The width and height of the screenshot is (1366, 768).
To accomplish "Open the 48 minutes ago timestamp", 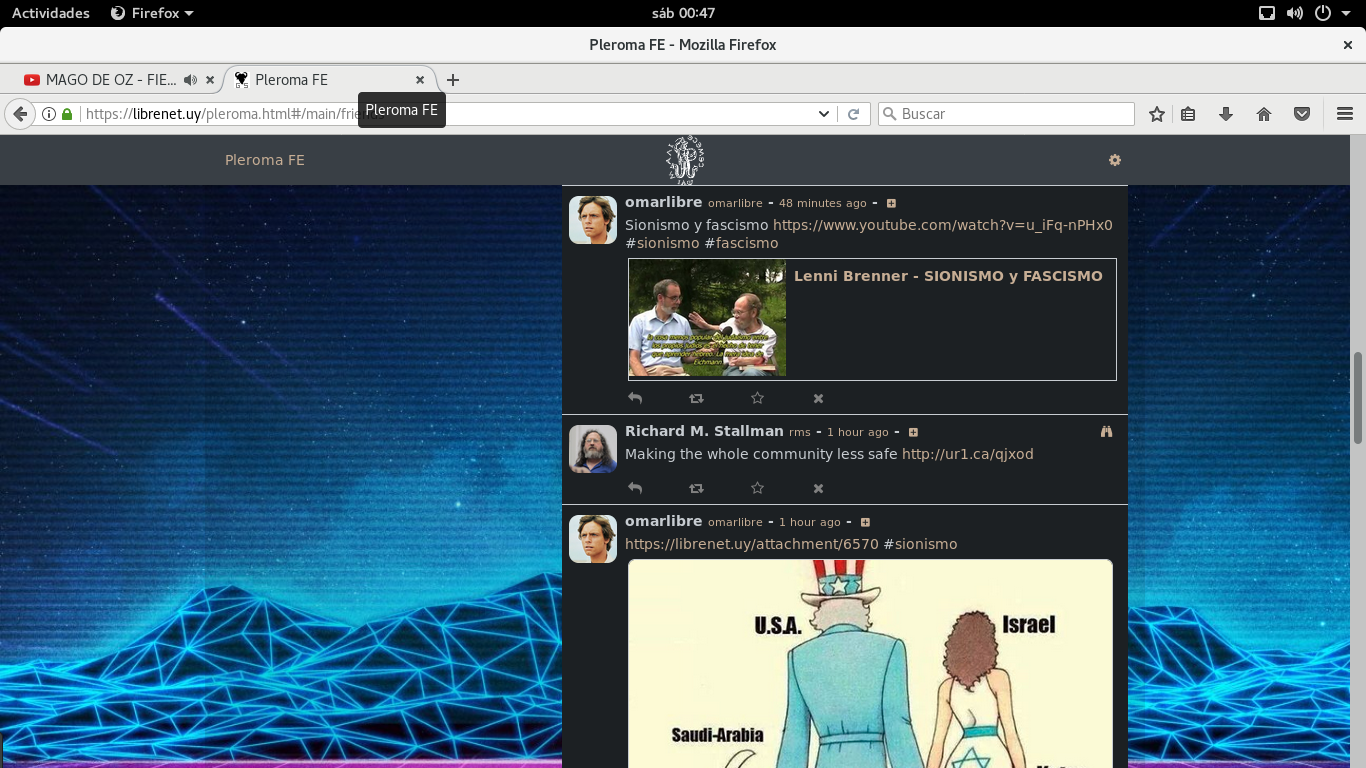I will 823,204.
